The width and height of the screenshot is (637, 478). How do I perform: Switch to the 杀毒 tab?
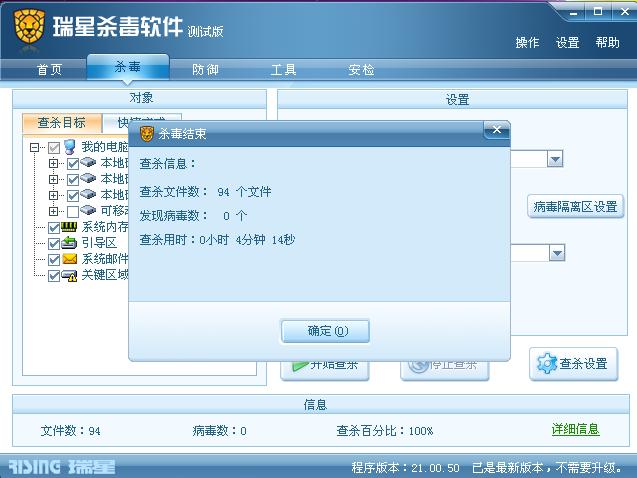tap(128, 67)
